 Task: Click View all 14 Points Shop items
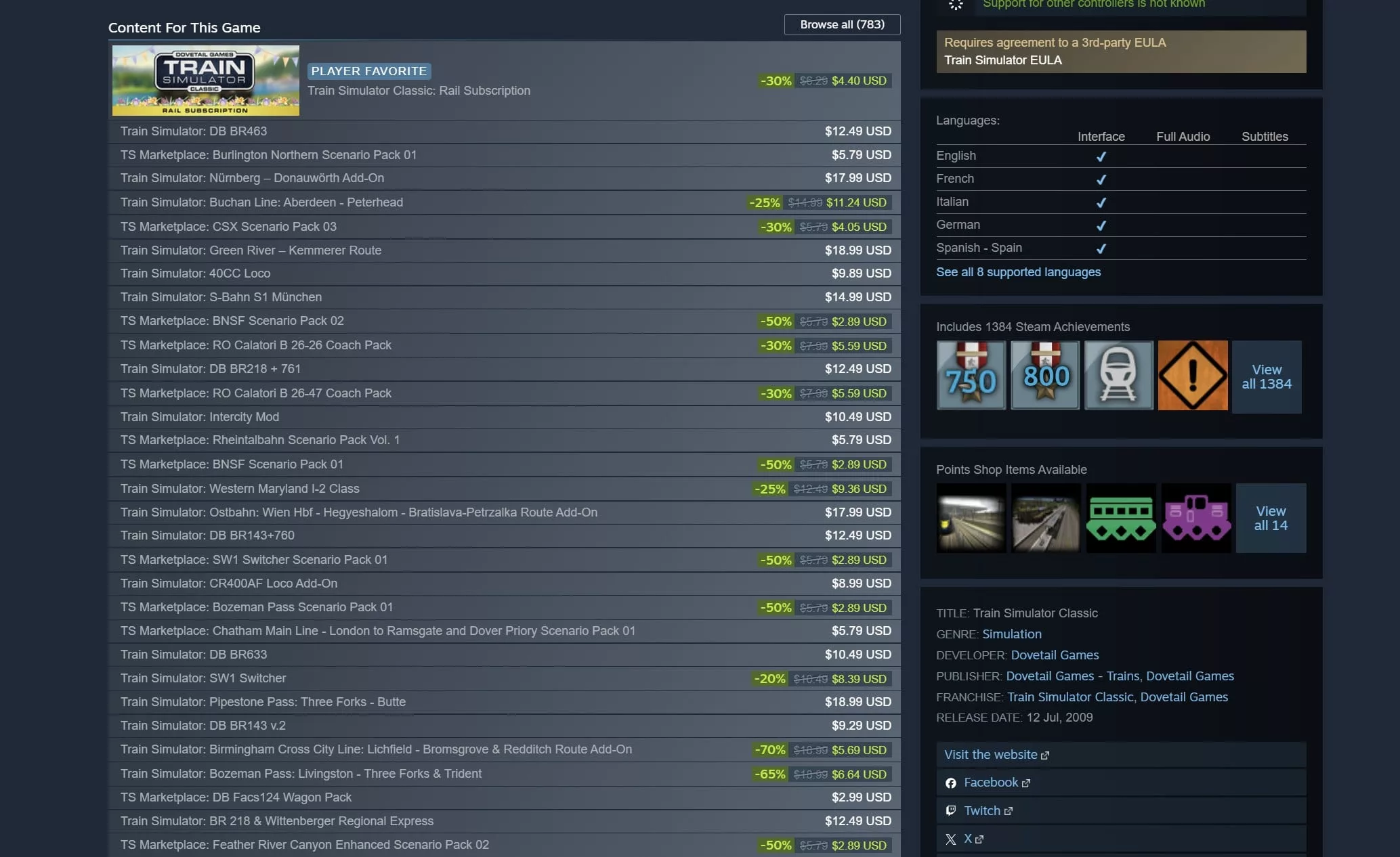[1271, 518]
